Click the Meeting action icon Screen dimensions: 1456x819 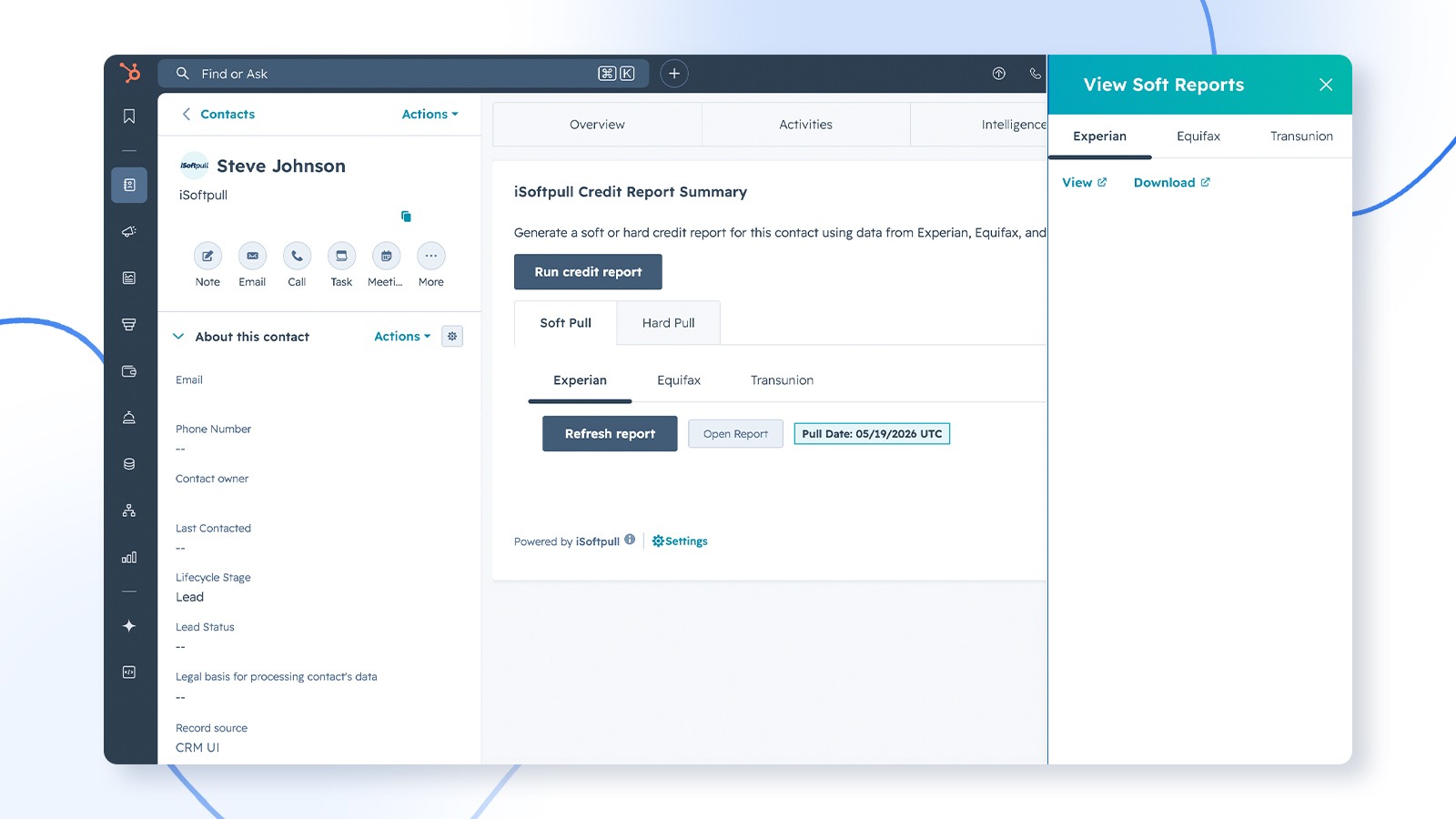[386, 256]
